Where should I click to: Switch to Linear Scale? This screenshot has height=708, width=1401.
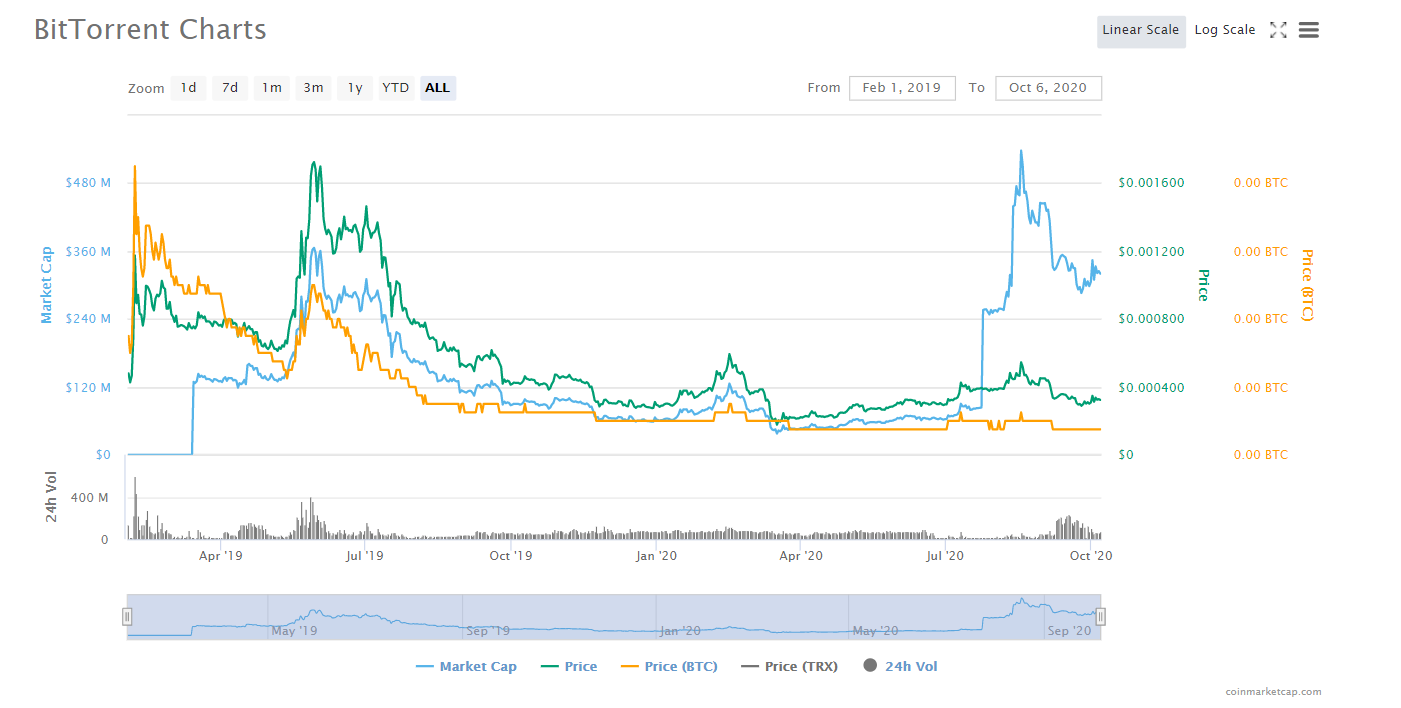click(x=1141, y=30)
